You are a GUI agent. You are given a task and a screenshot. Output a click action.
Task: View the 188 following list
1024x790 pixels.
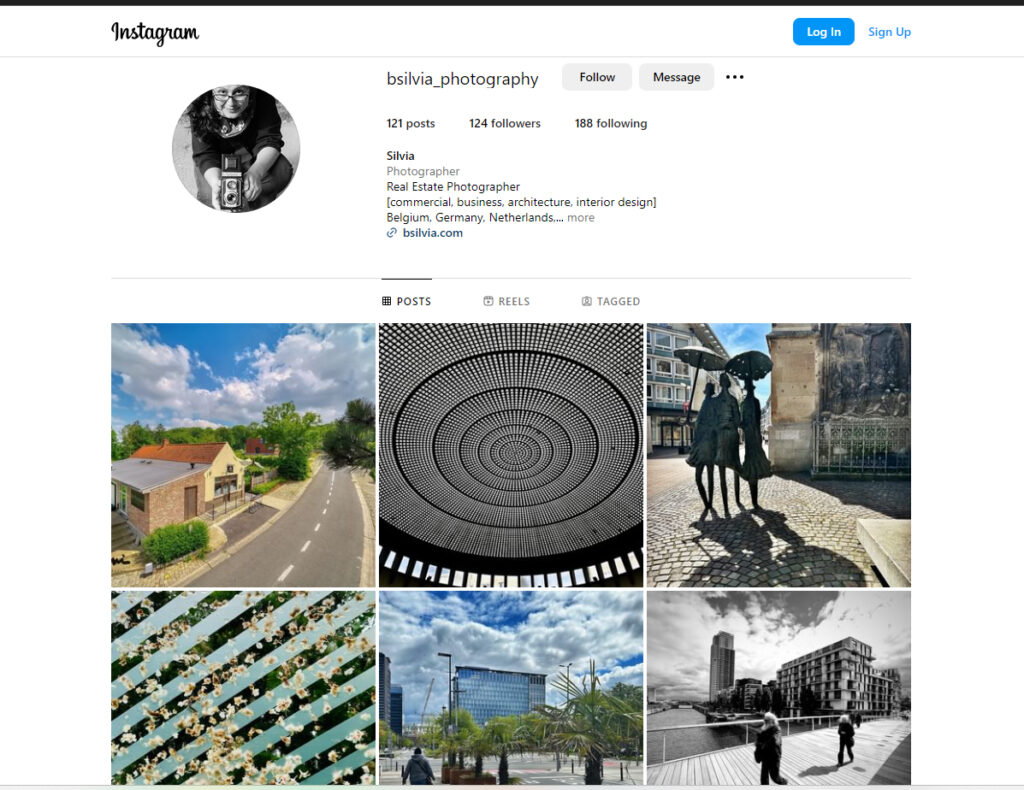point(611,123)
